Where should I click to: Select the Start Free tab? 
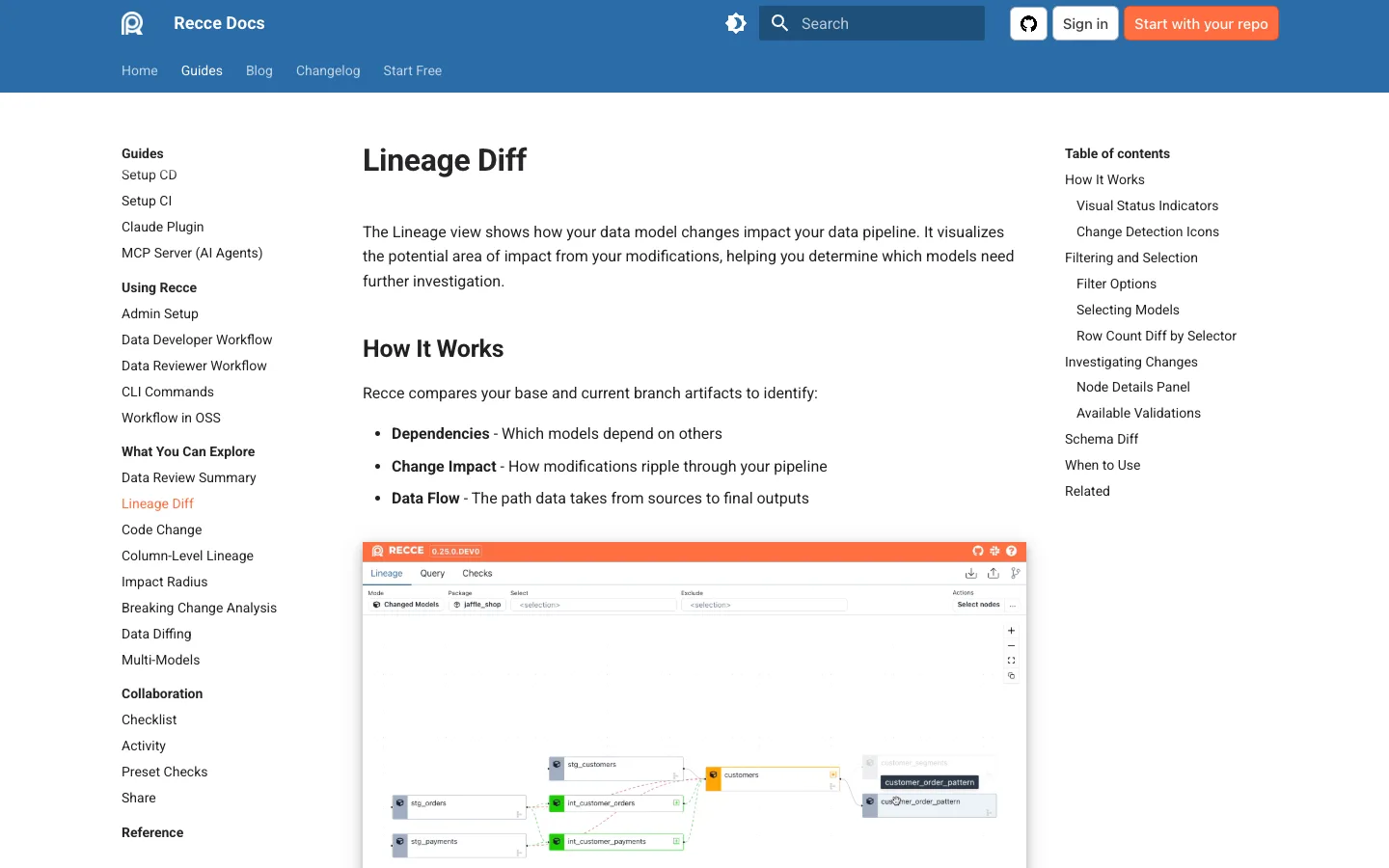[x=413, y=70]
